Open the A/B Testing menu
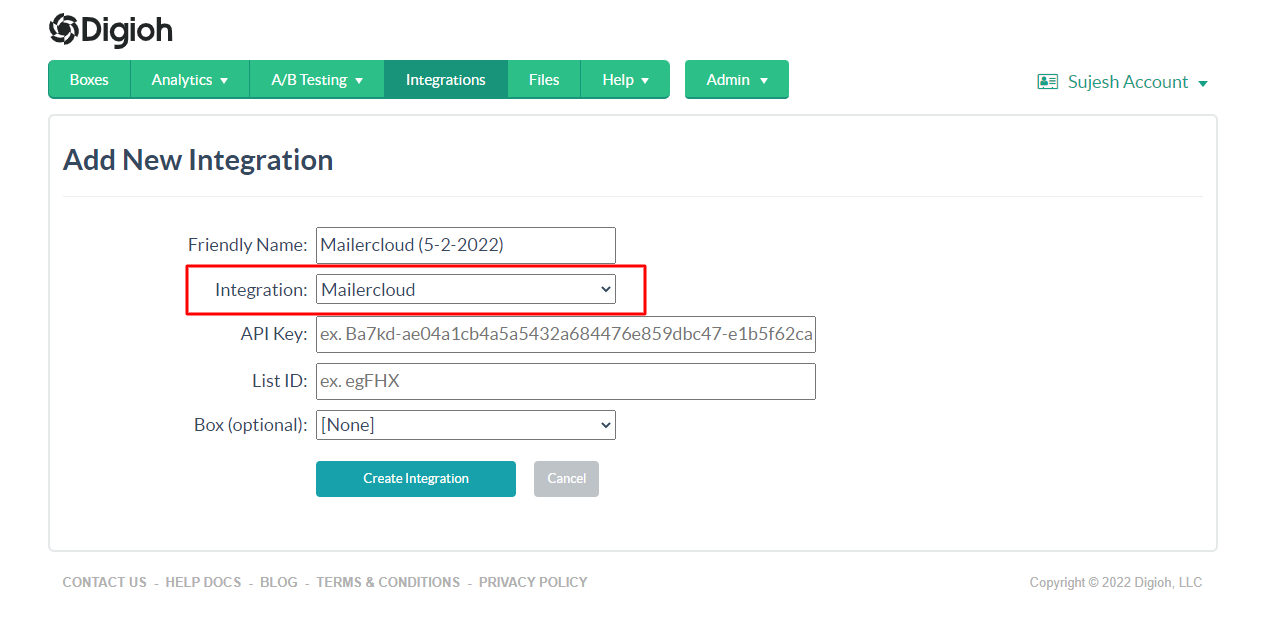 [317, 80]
